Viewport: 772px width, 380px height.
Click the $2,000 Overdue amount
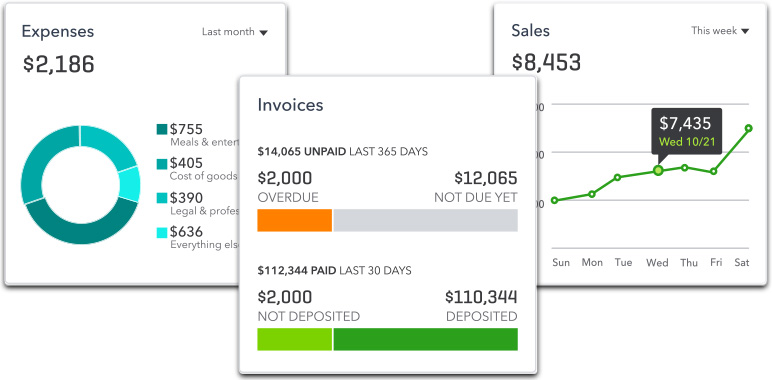click(285, 178)
